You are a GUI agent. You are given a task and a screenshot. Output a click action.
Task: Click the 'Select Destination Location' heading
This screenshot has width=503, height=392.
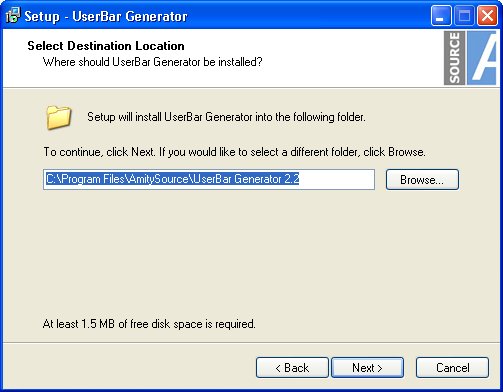click(106, 46)
